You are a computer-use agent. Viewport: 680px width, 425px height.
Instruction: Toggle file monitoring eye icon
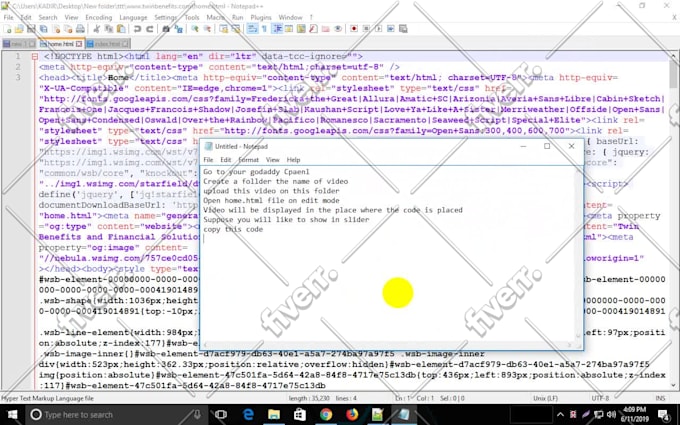pos(338,29)
